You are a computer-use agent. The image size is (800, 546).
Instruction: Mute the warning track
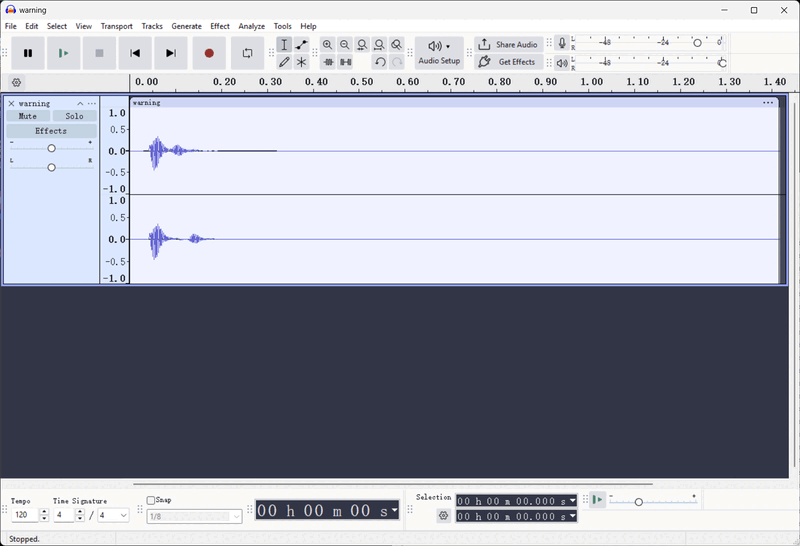[28, 116]
